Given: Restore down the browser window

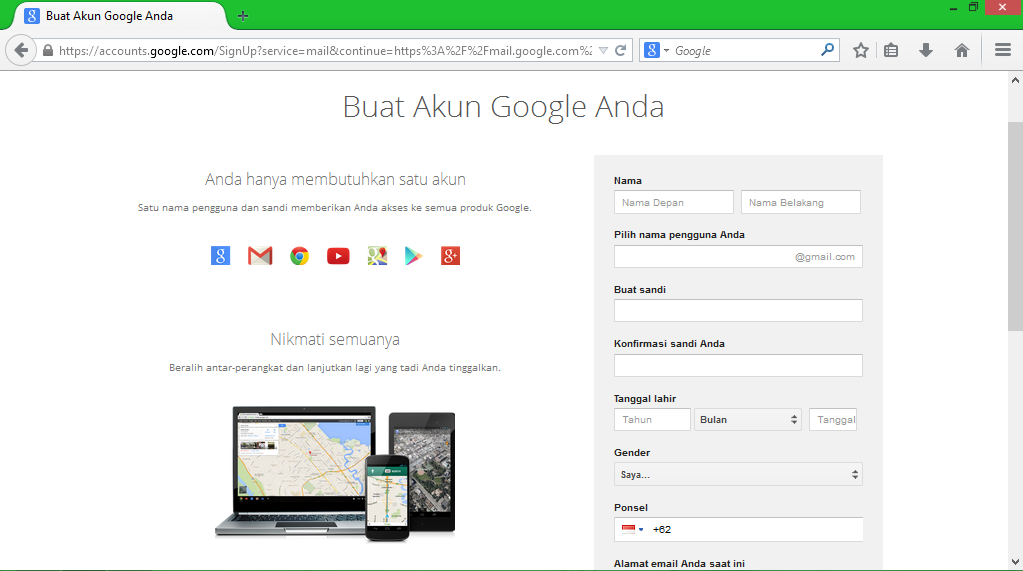Looking at the screenshot, I should coord(973,8).
